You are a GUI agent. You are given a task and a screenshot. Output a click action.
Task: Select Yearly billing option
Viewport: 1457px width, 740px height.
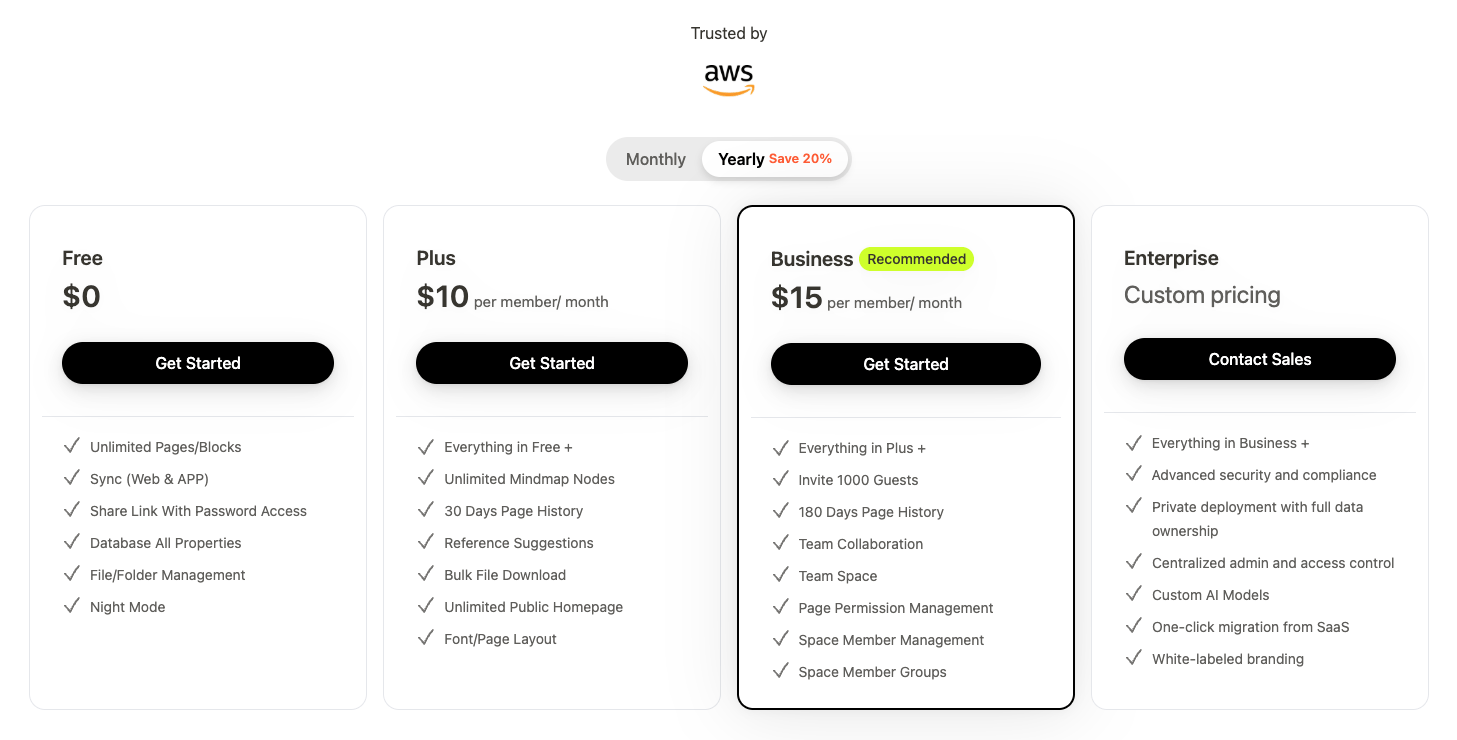pos(741,159)
